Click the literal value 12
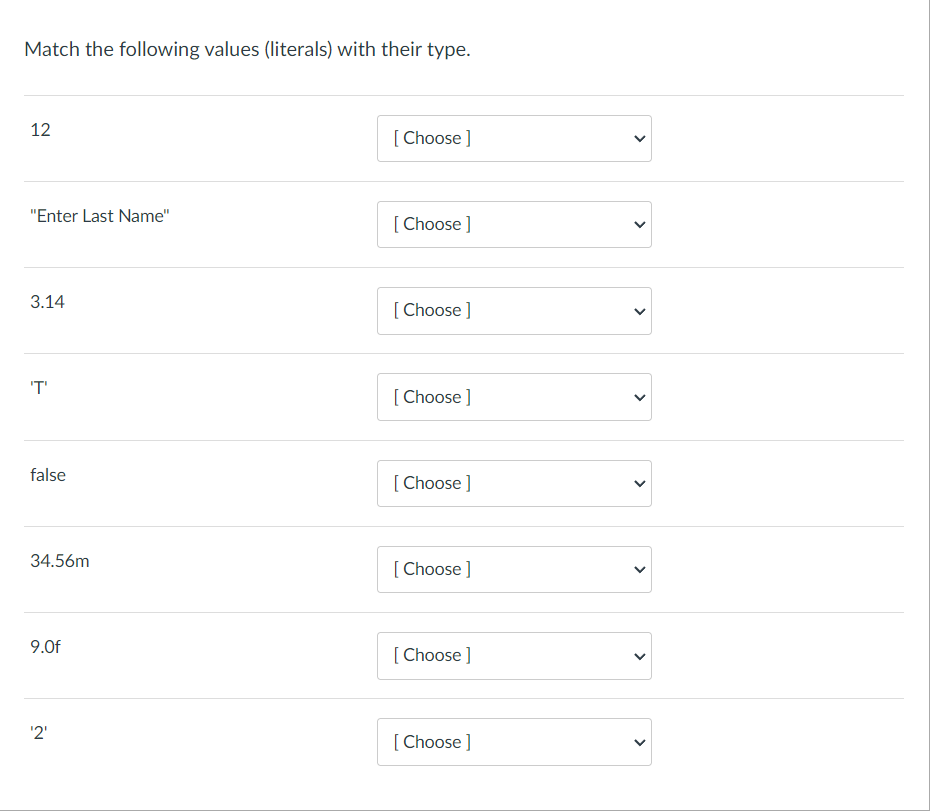Viewport: 930px width, 811px height. 40,130
